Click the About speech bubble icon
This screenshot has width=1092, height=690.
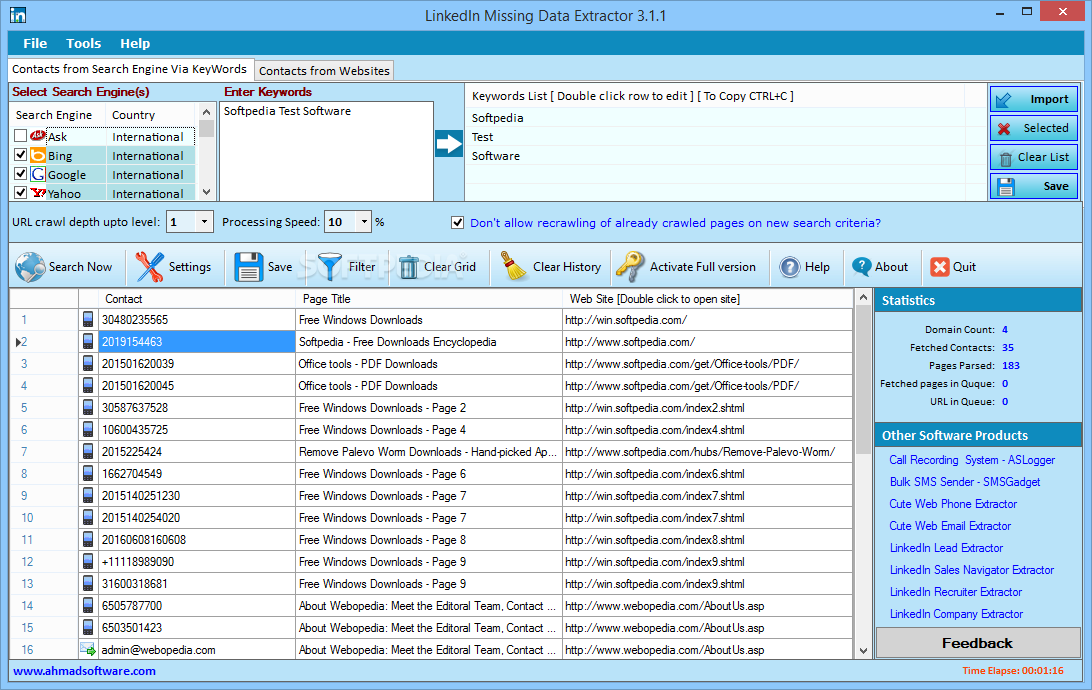tap(861, 266)
